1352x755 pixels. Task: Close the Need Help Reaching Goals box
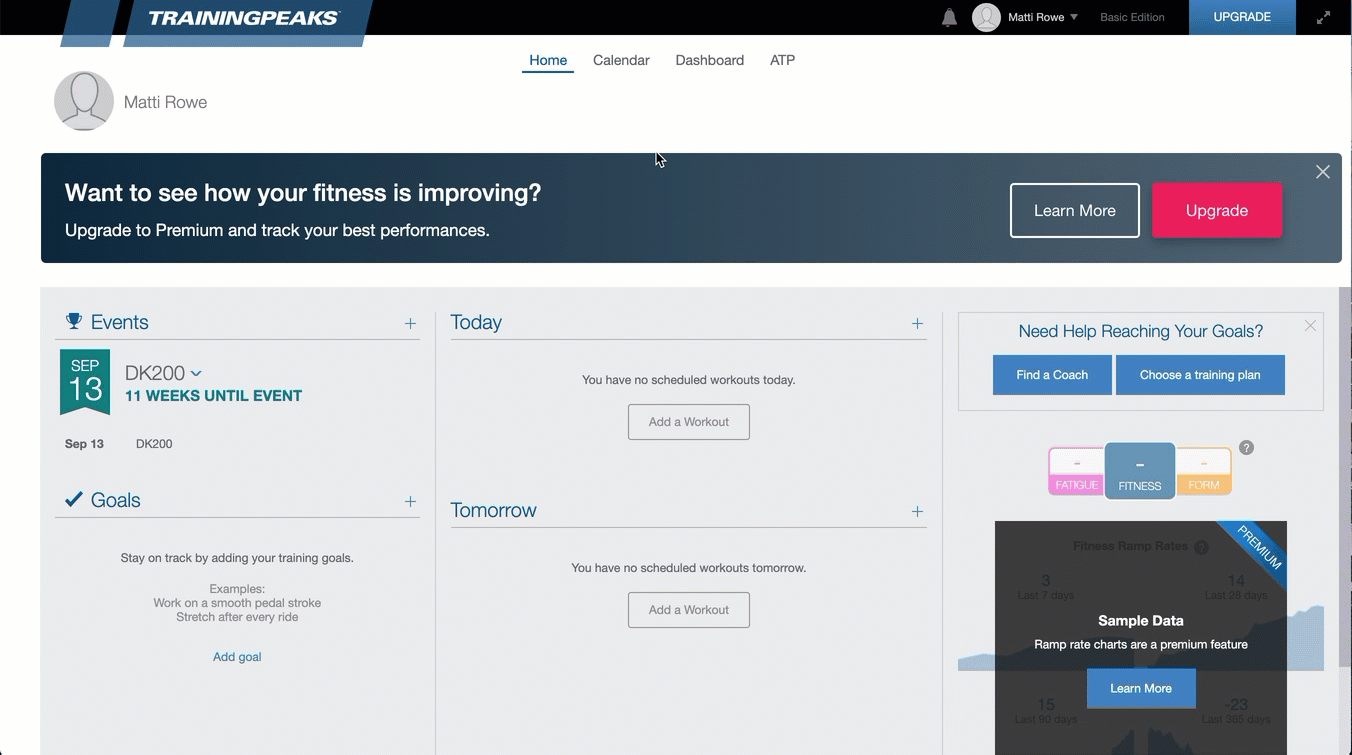point(1310,326)
